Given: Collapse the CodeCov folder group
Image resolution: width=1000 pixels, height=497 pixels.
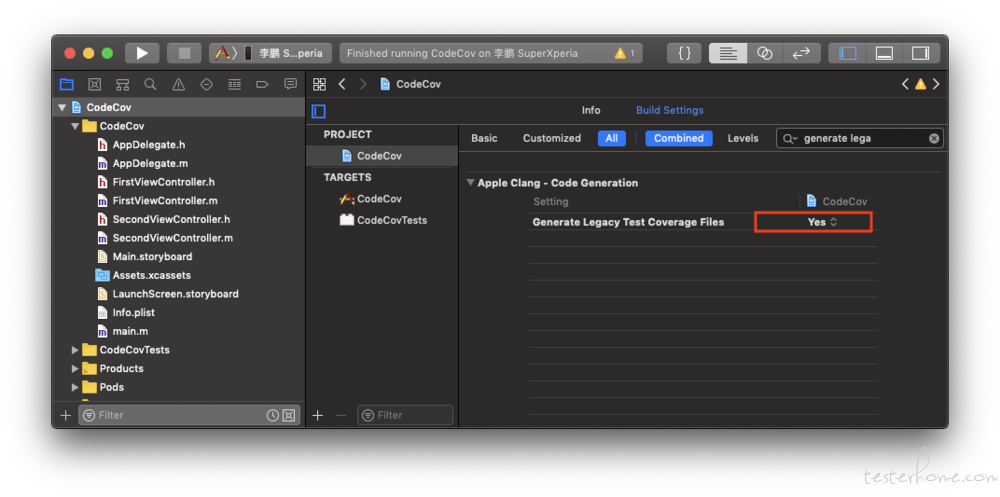Looking at the screenshot, I should pyautogui.click(x=75, y=126).
